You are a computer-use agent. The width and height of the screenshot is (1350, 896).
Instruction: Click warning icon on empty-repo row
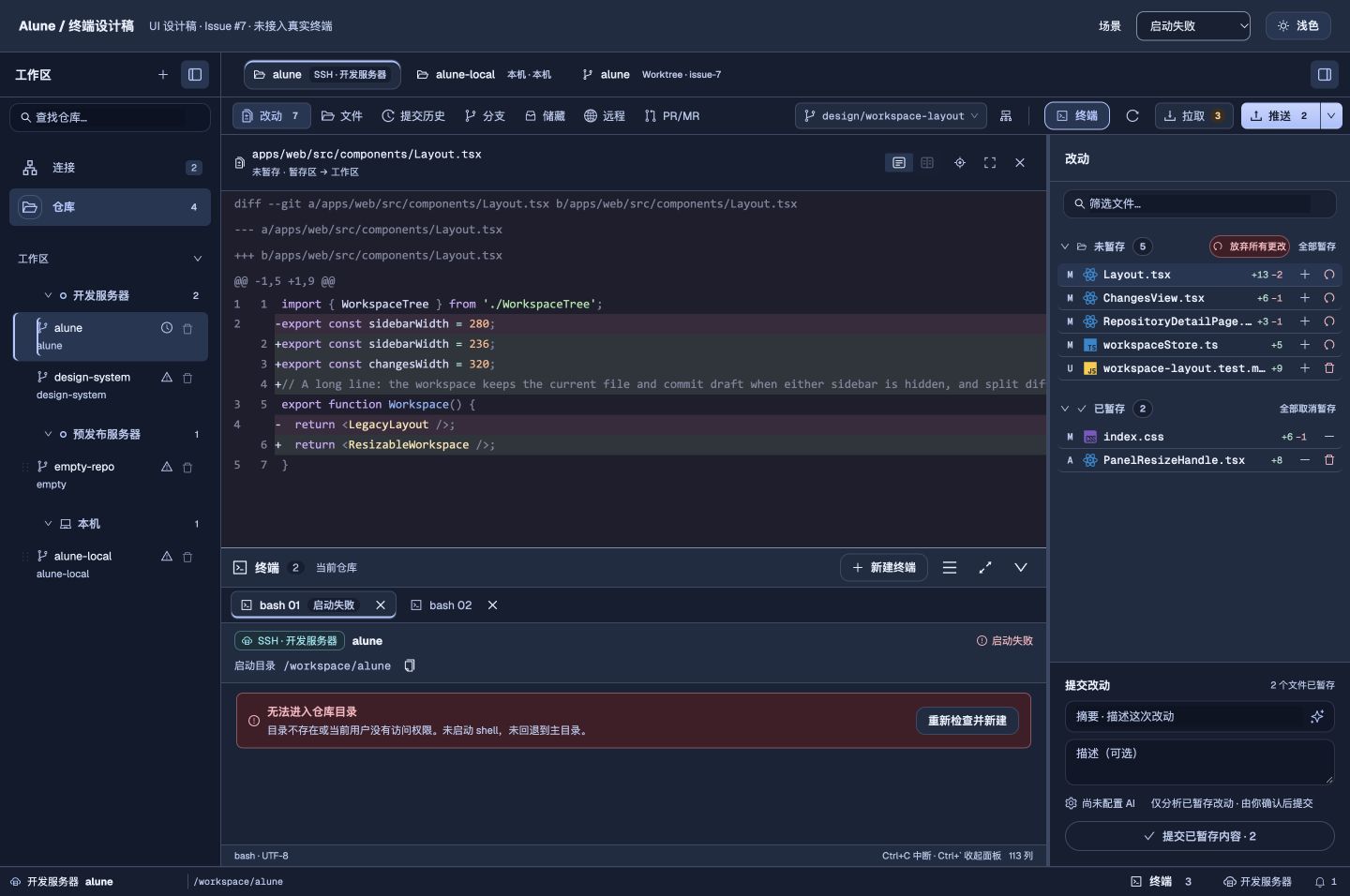167,467
